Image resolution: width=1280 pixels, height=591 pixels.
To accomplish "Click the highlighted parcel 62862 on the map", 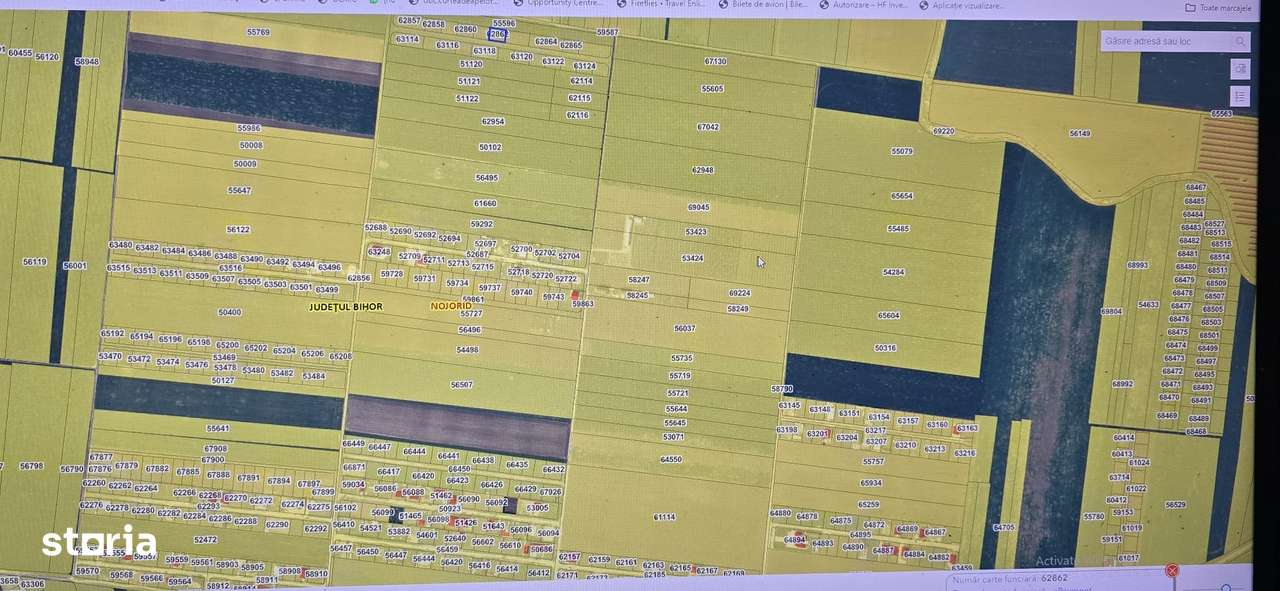I will click(498, 34).
